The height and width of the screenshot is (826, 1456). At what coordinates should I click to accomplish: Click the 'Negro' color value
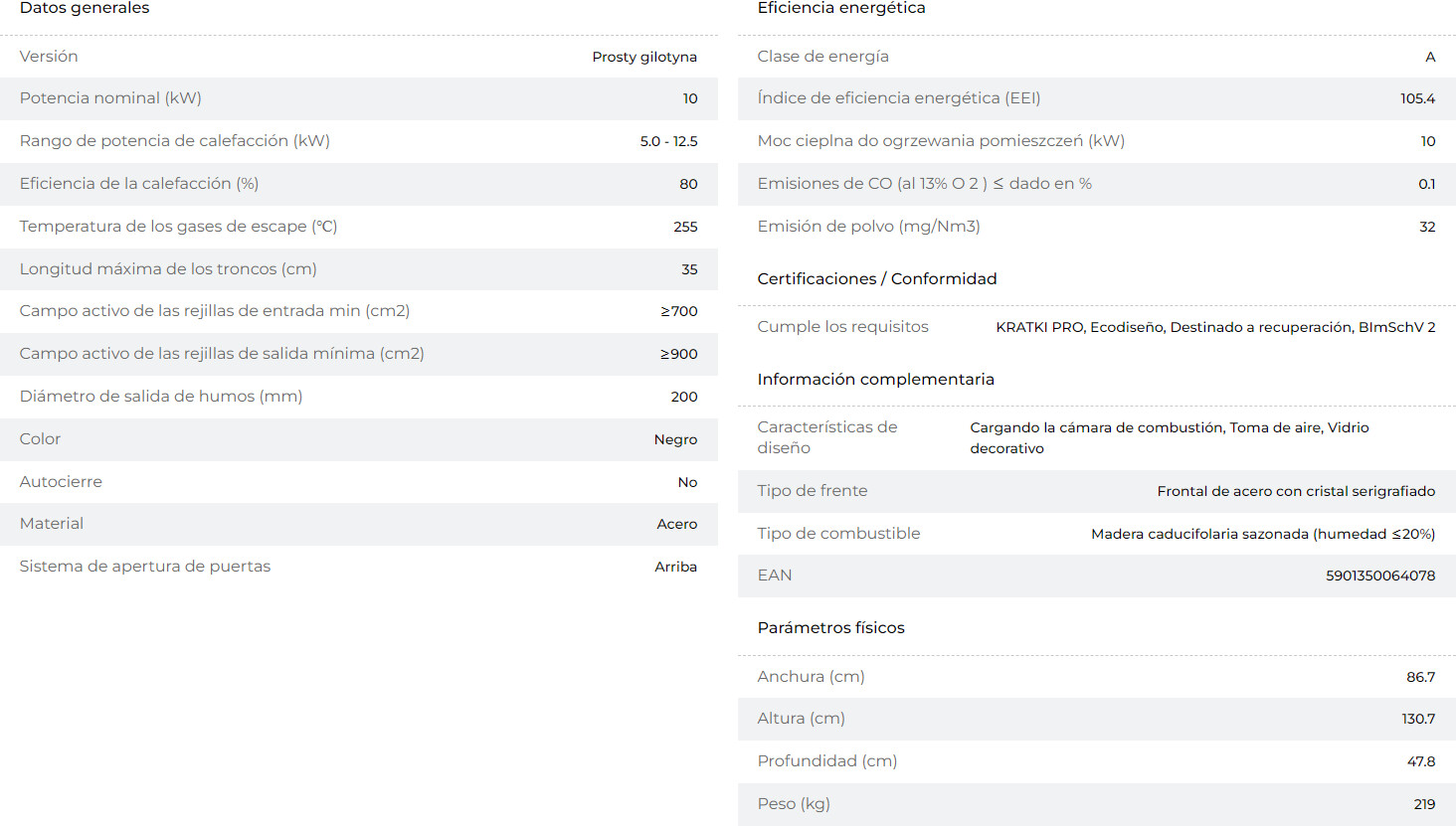[675, 439]
